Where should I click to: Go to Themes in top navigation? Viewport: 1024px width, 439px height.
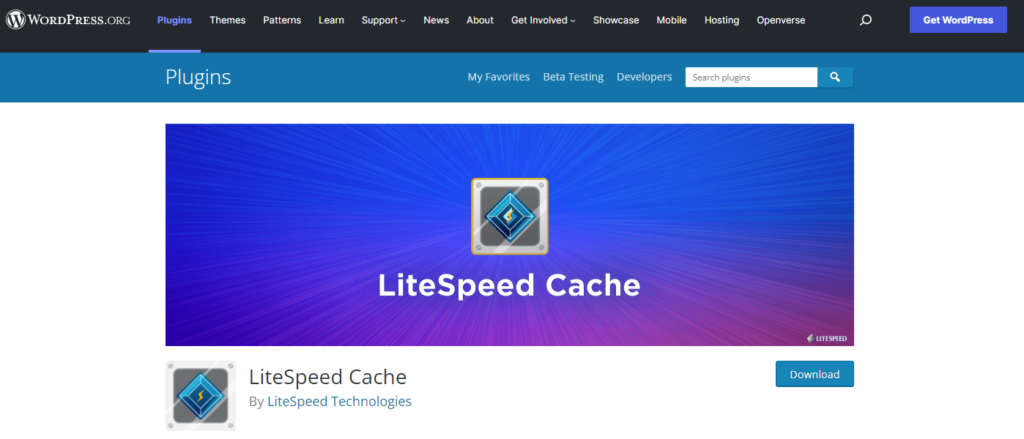pos(227,20)
